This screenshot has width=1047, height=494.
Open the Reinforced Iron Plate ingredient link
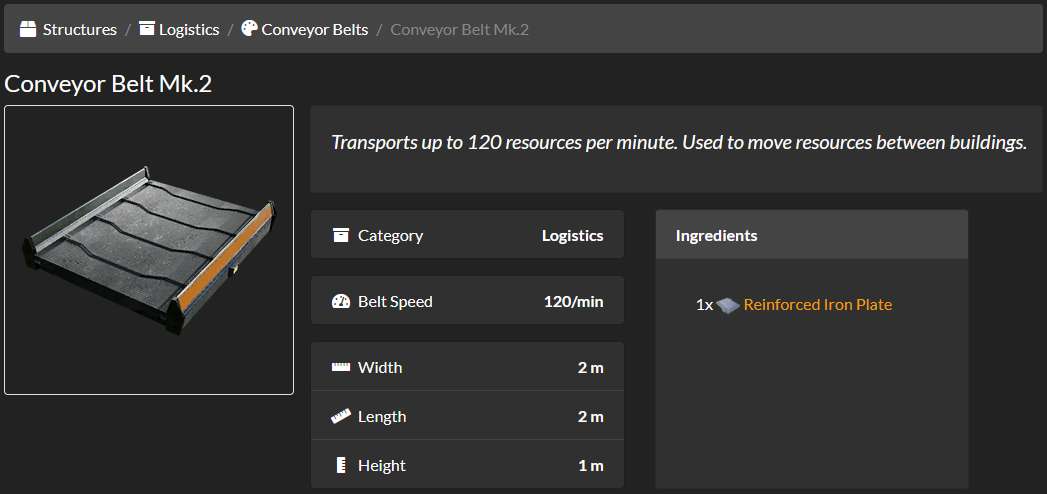pos(817,305)
